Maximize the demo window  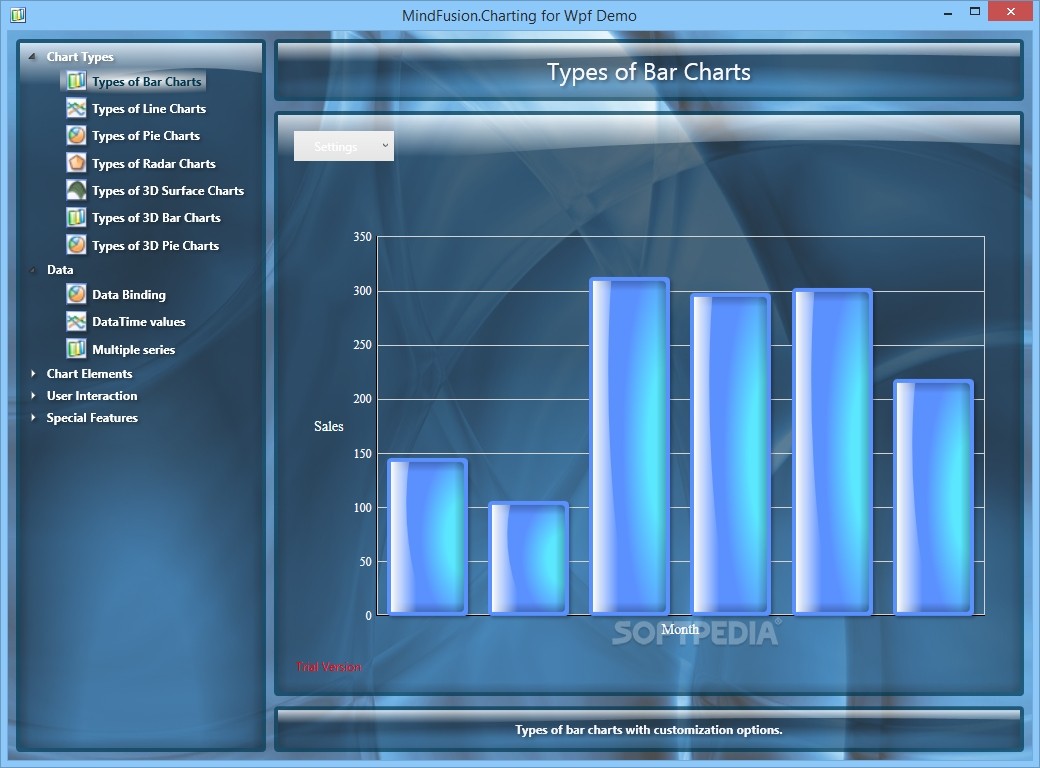974,11
